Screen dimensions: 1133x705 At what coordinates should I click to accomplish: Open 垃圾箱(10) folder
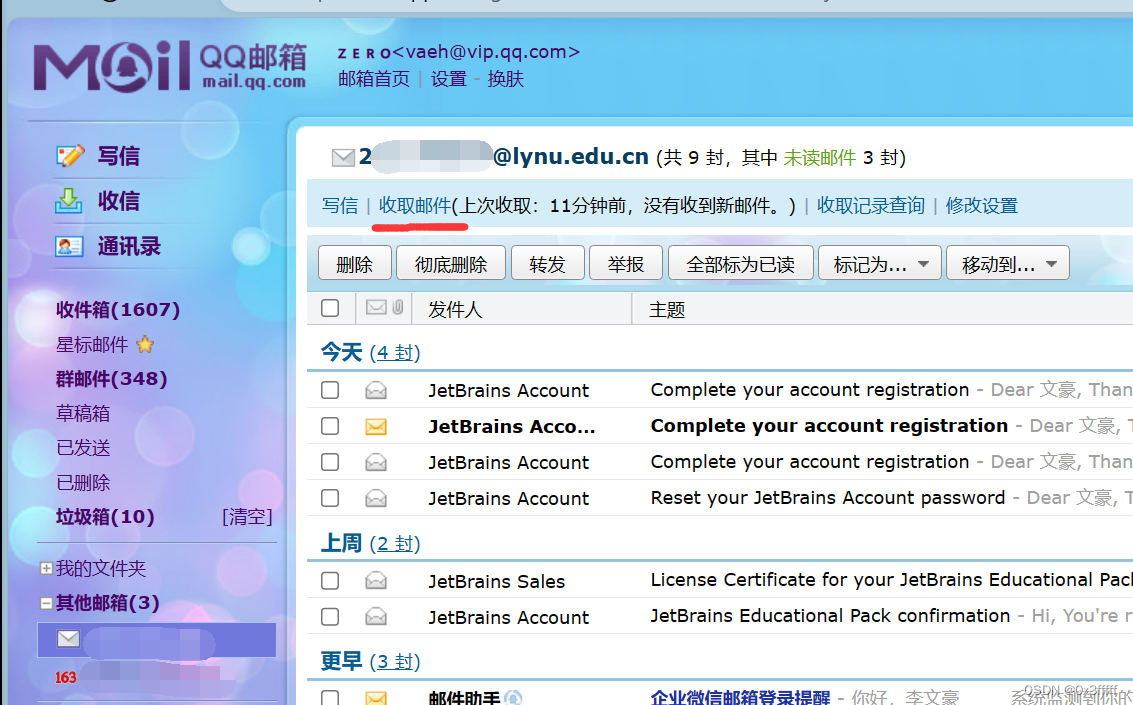105,517
